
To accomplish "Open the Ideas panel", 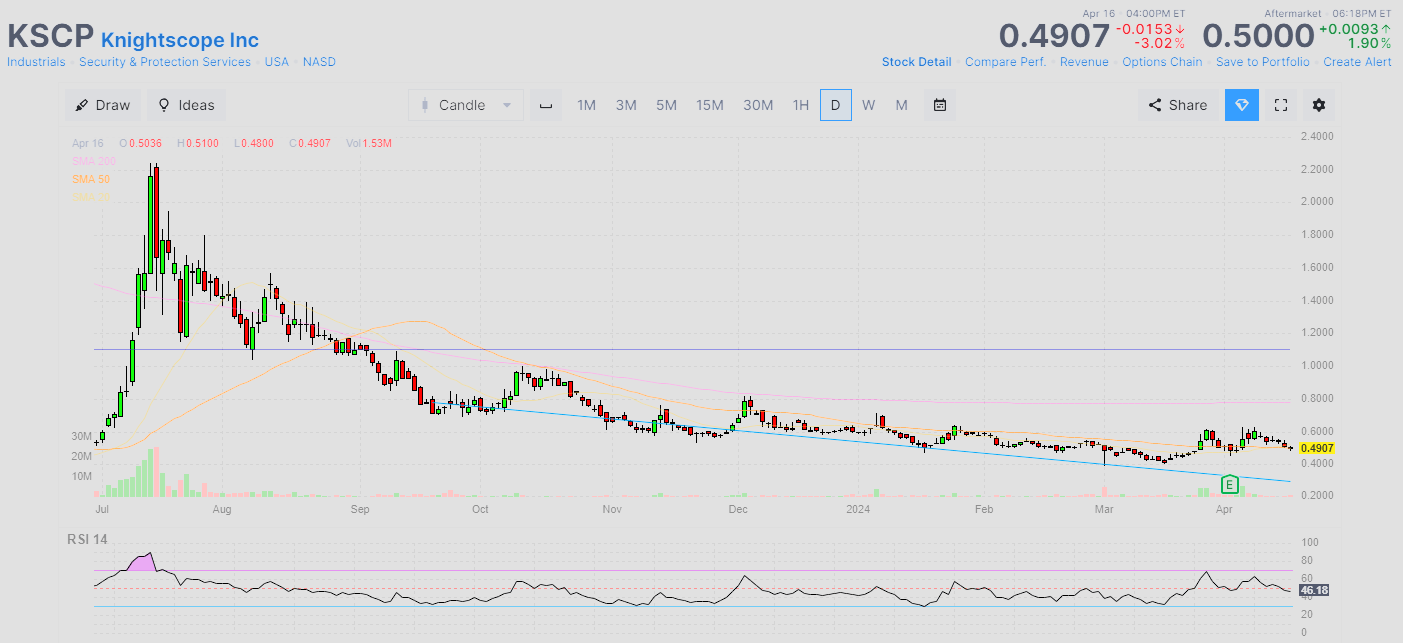I will click(186, 105).
